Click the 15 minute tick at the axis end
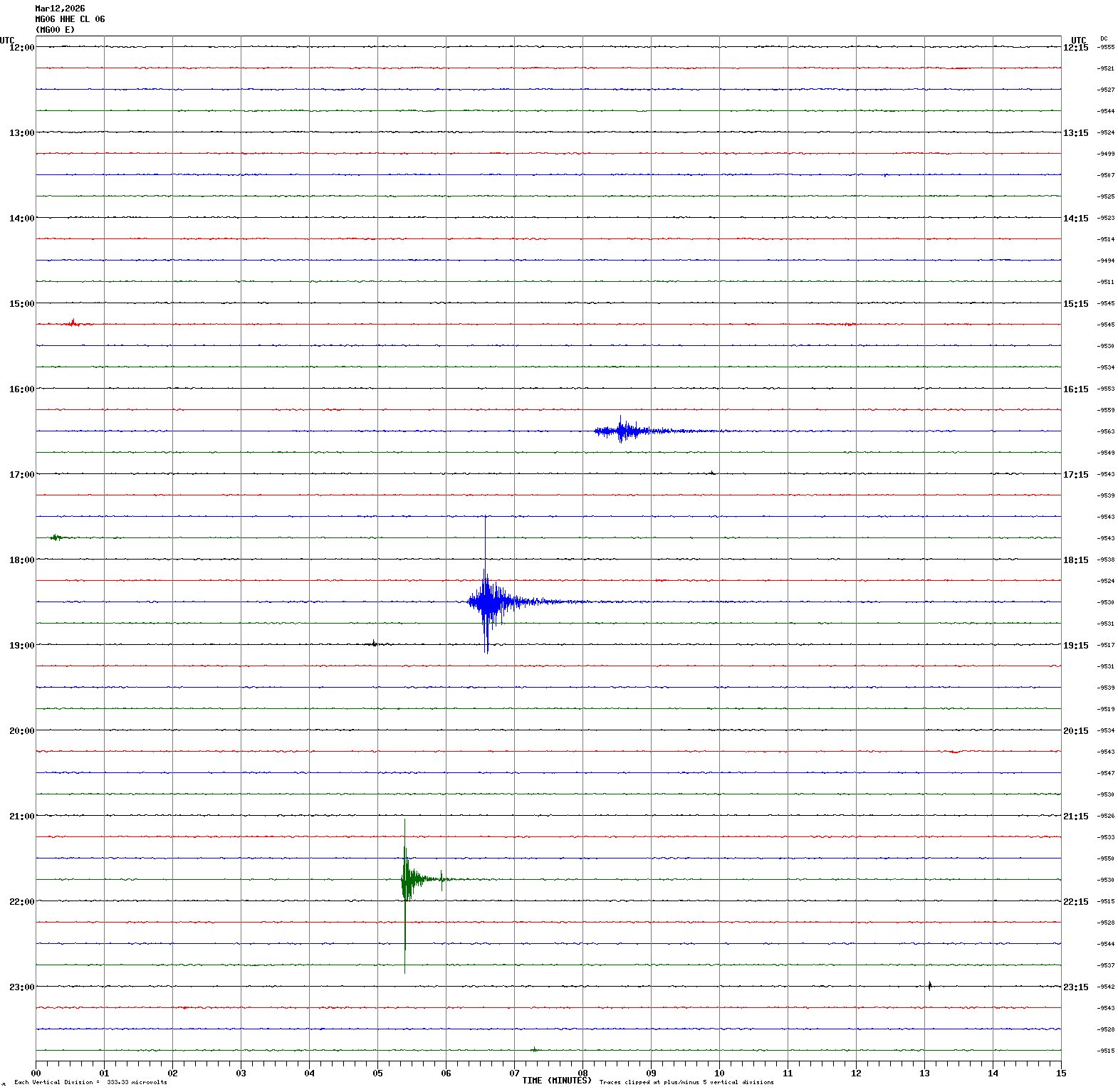 coord(1061,1073)
